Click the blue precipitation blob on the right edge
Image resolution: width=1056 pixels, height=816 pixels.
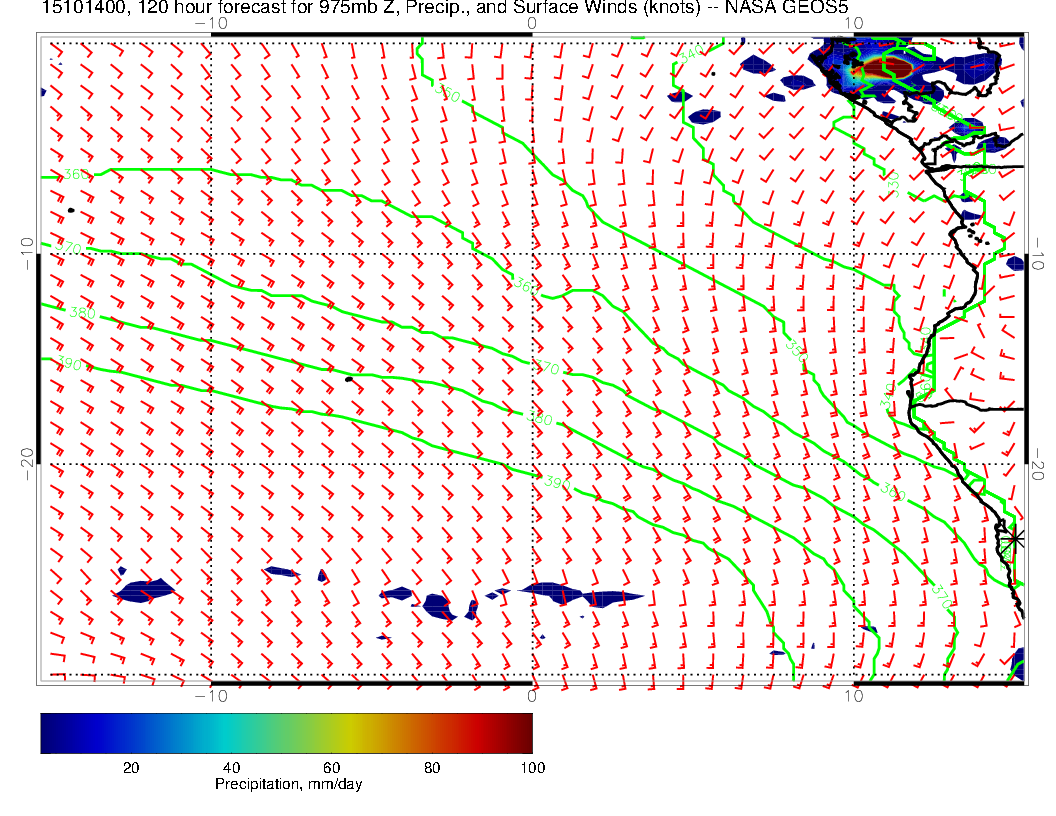point(1016,264)
